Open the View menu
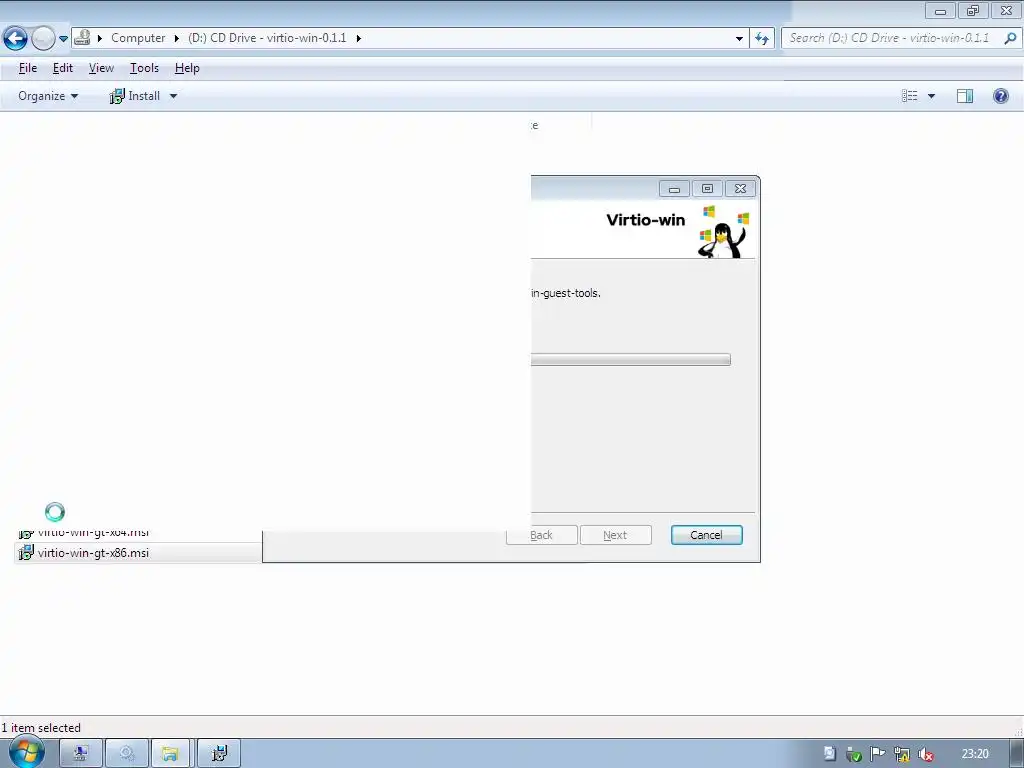Image resolution: width=1024 pixels, height=768 pixels. (x=101, y=68)
